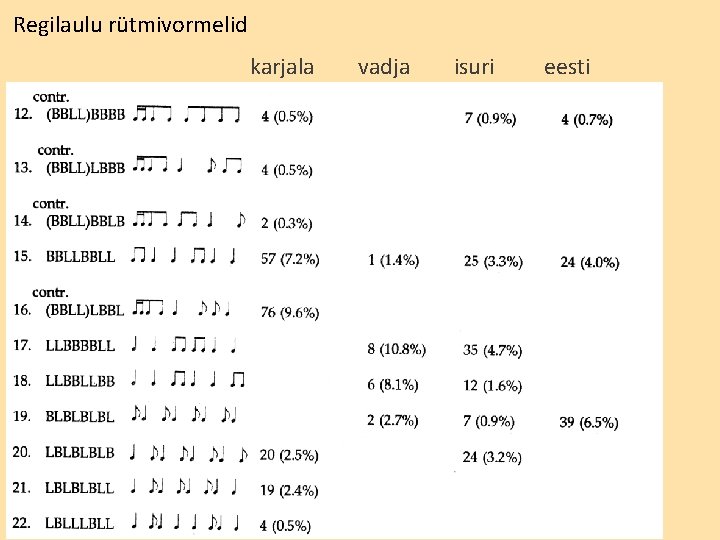The image size is (720, 540).
Task: Click the rhythm notation for row 18 LLBBLLBB
Action: [x=188, y=380]
